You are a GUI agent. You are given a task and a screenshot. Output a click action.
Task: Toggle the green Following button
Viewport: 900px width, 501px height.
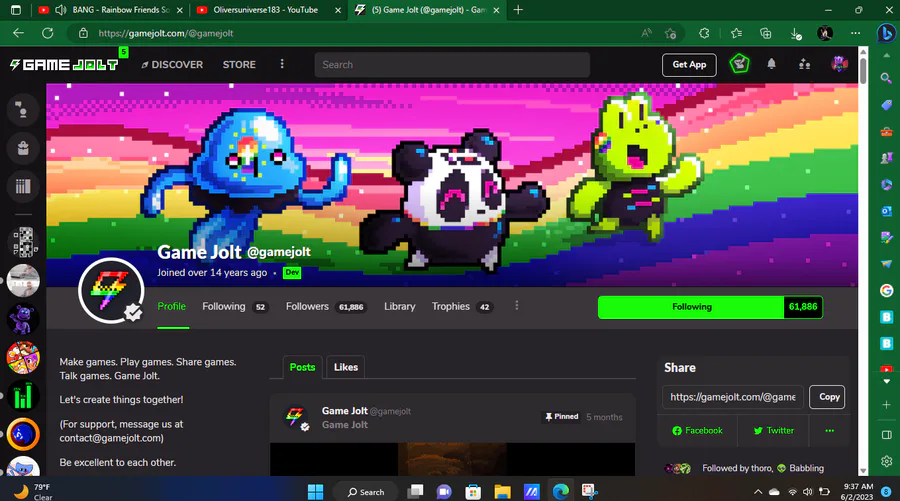point(691,307)
